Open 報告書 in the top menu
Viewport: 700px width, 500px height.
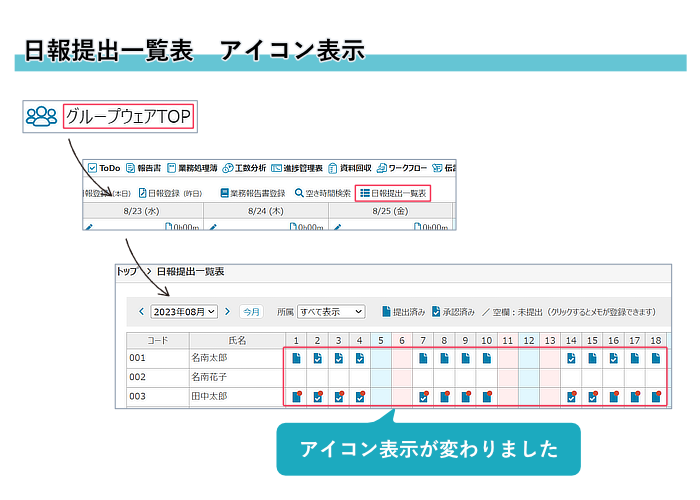[x=150, y=168]
